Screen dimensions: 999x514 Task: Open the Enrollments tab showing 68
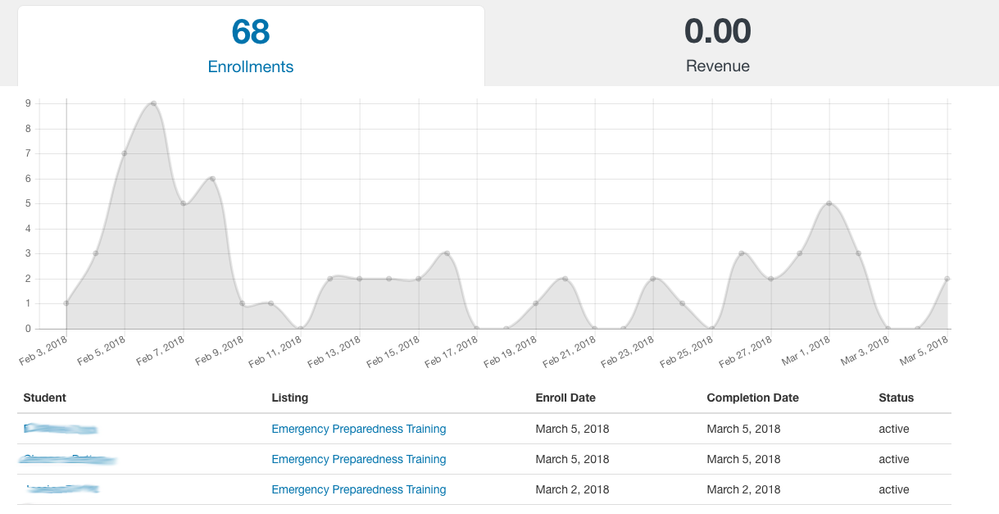coord(250,47)
